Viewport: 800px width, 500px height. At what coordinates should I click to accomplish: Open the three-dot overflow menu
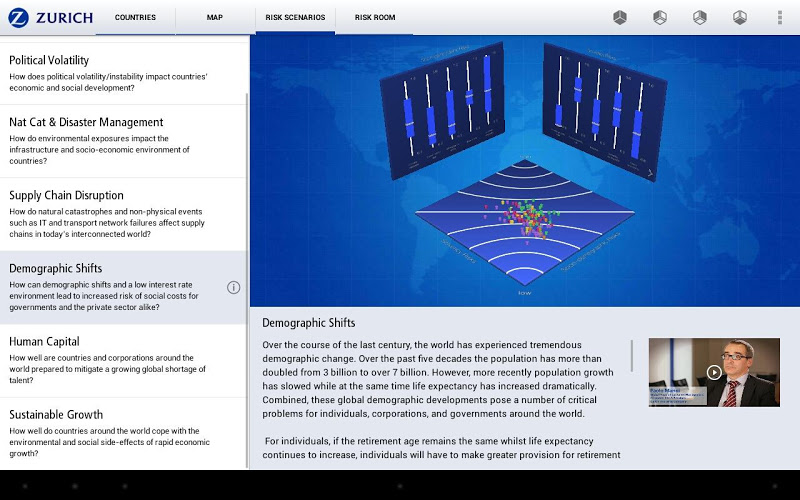pos(780,17)
